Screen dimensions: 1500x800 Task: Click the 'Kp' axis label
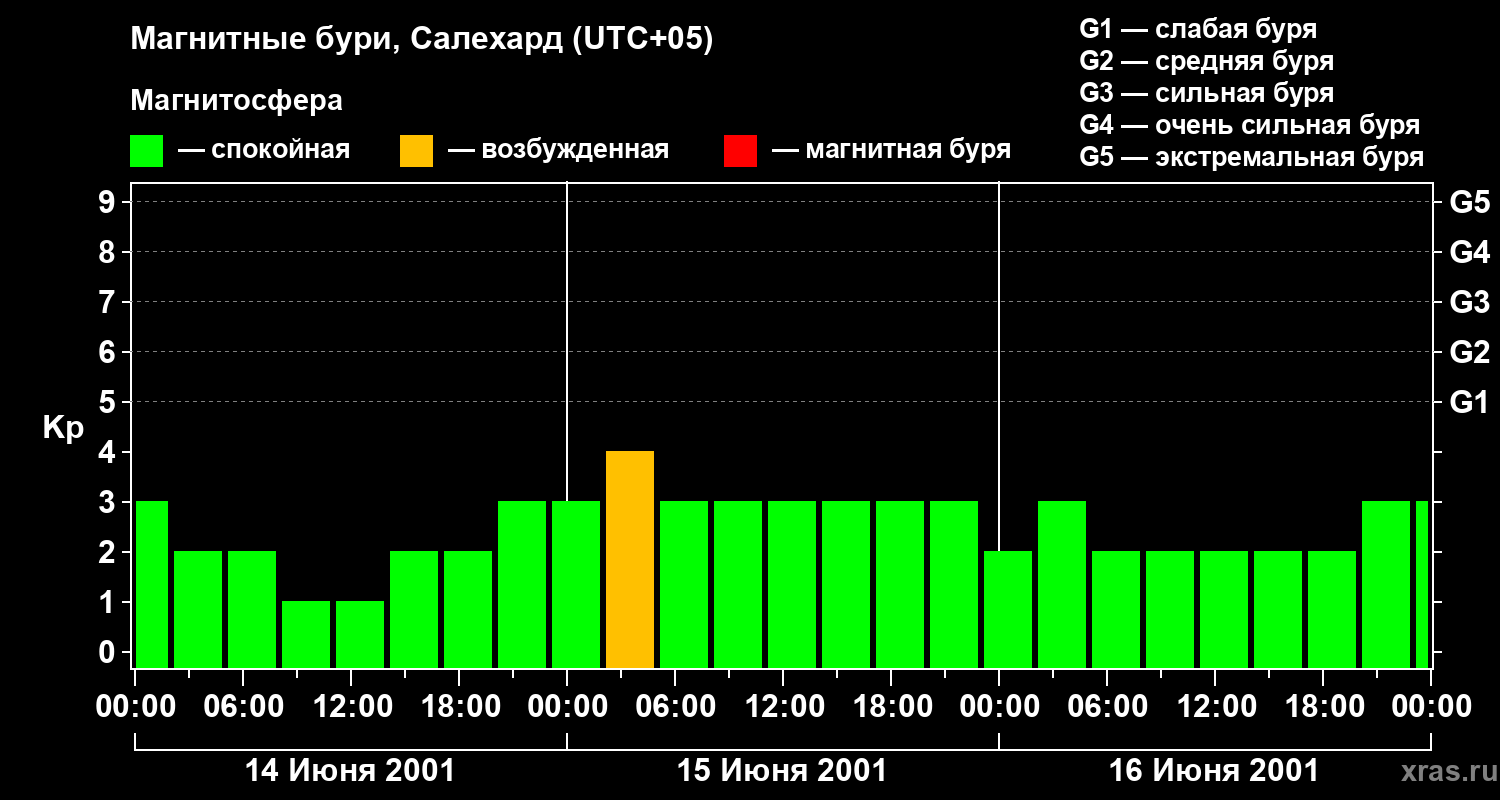[63, 428]
